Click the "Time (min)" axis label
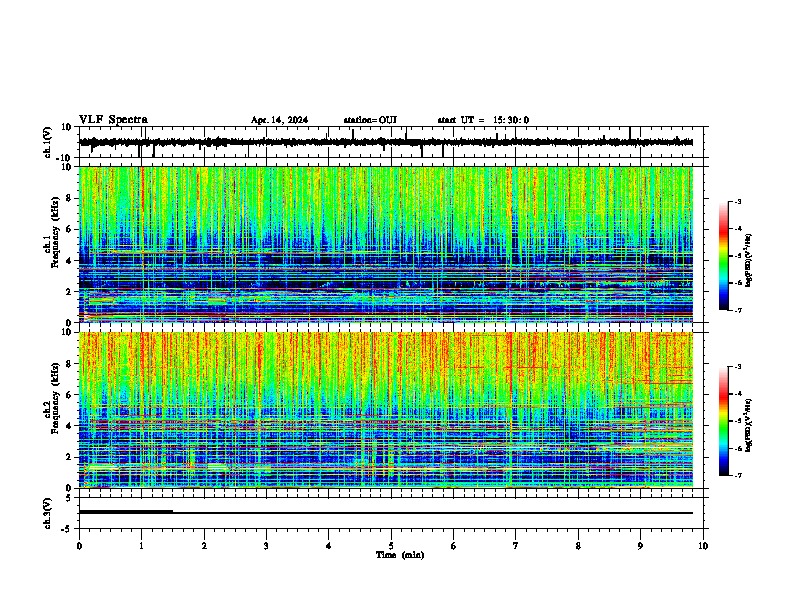Viewport: 792px width, 612px height. 400,555
